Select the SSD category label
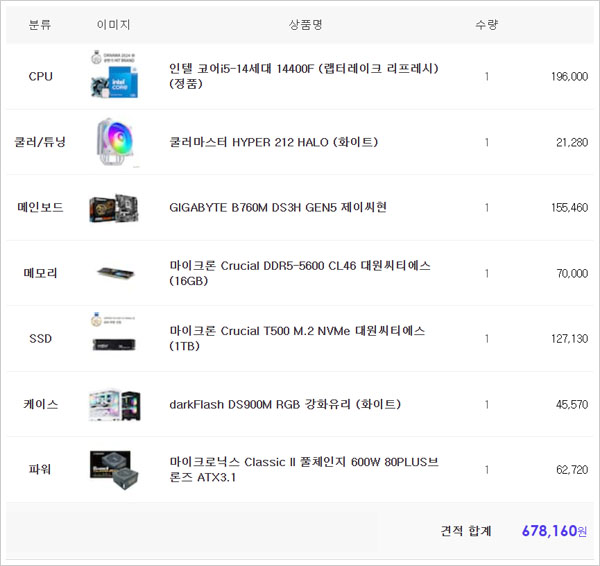Screen dimensions: 600x566 pos(40,339)
